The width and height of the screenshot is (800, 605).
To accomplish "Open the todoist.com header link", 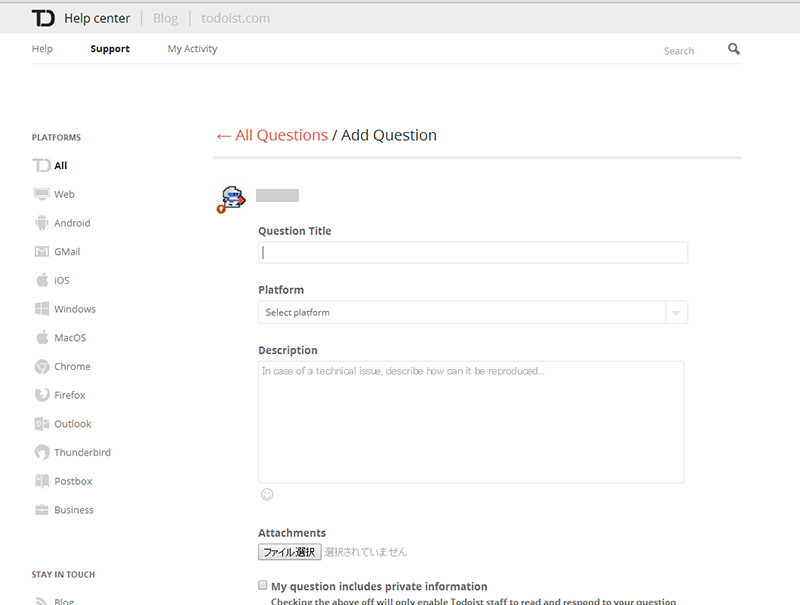I will (235, 18).
